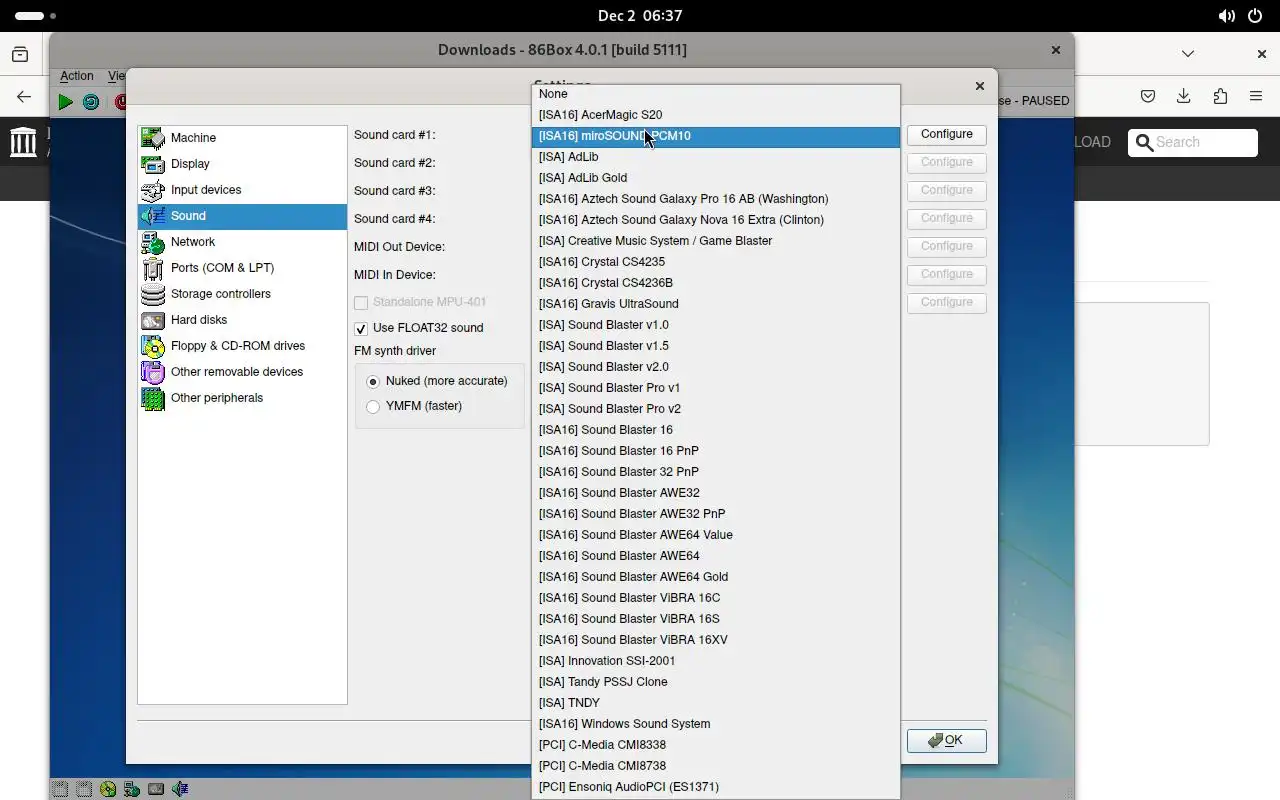Select the Input devices category icon

point(153,190)
